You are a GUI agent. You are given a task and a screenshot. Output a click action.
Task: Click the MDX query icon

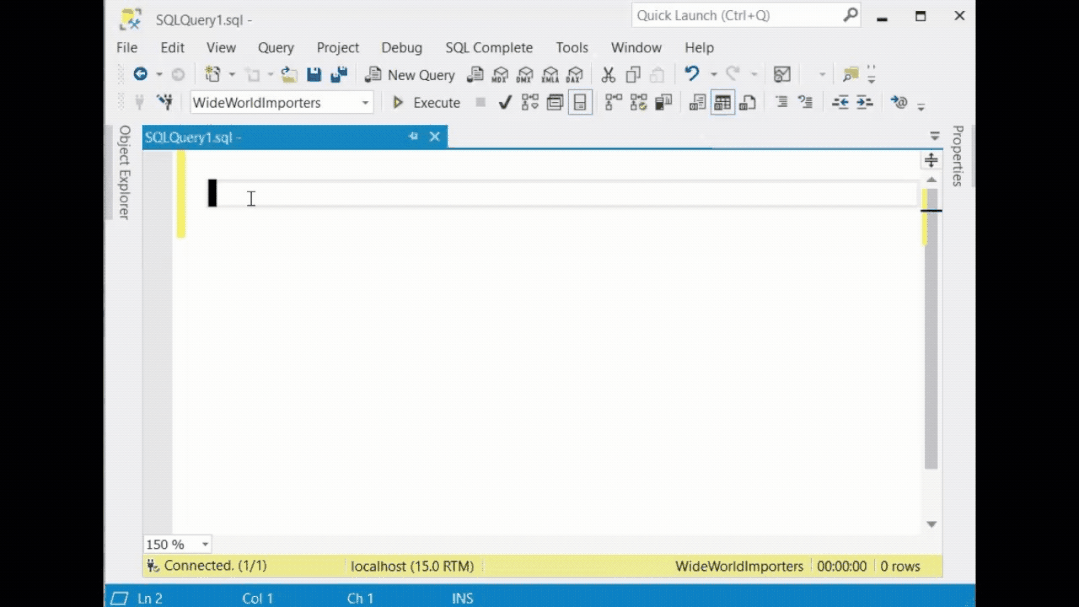pos(500,75)
